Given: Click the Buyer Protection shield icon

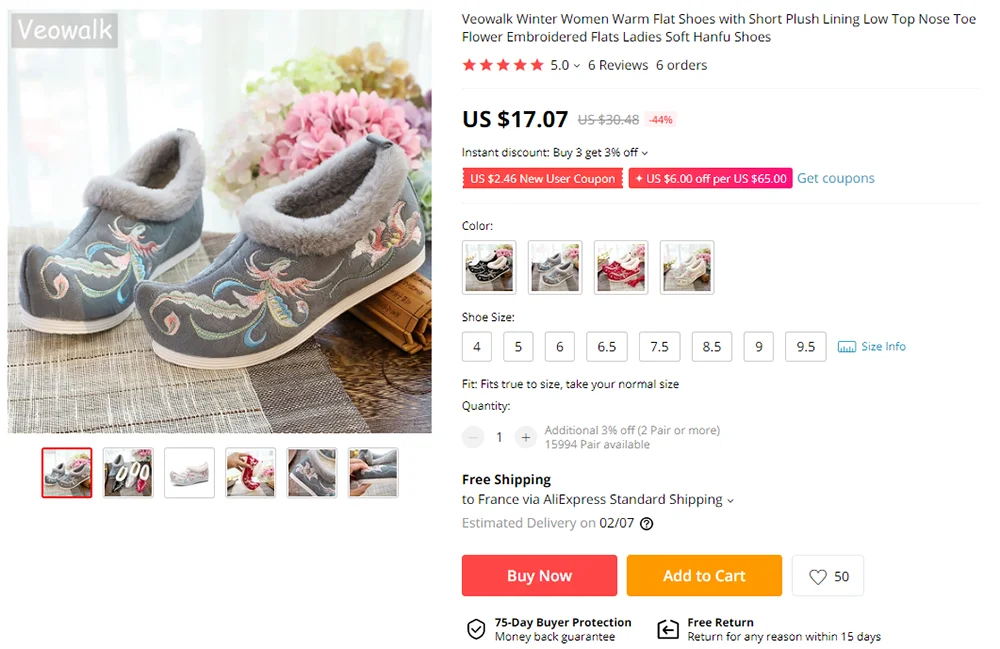Looking at the screenshot, I should click(x=476, y=629).
